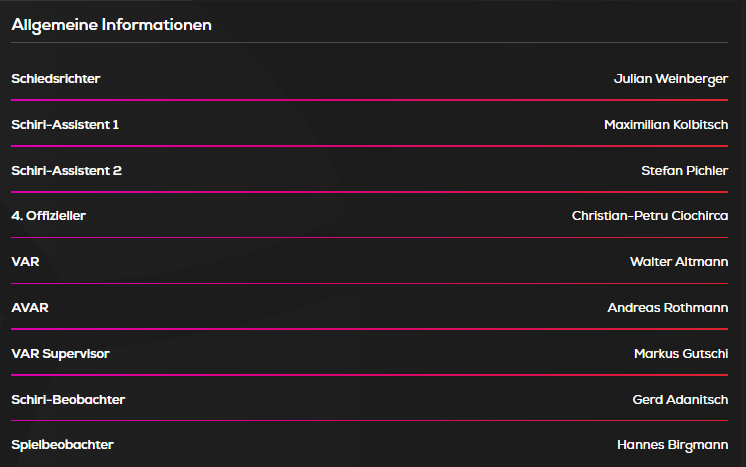746x467 pixels.
Task: Select the AVAR row label
Action: (30, 308)
